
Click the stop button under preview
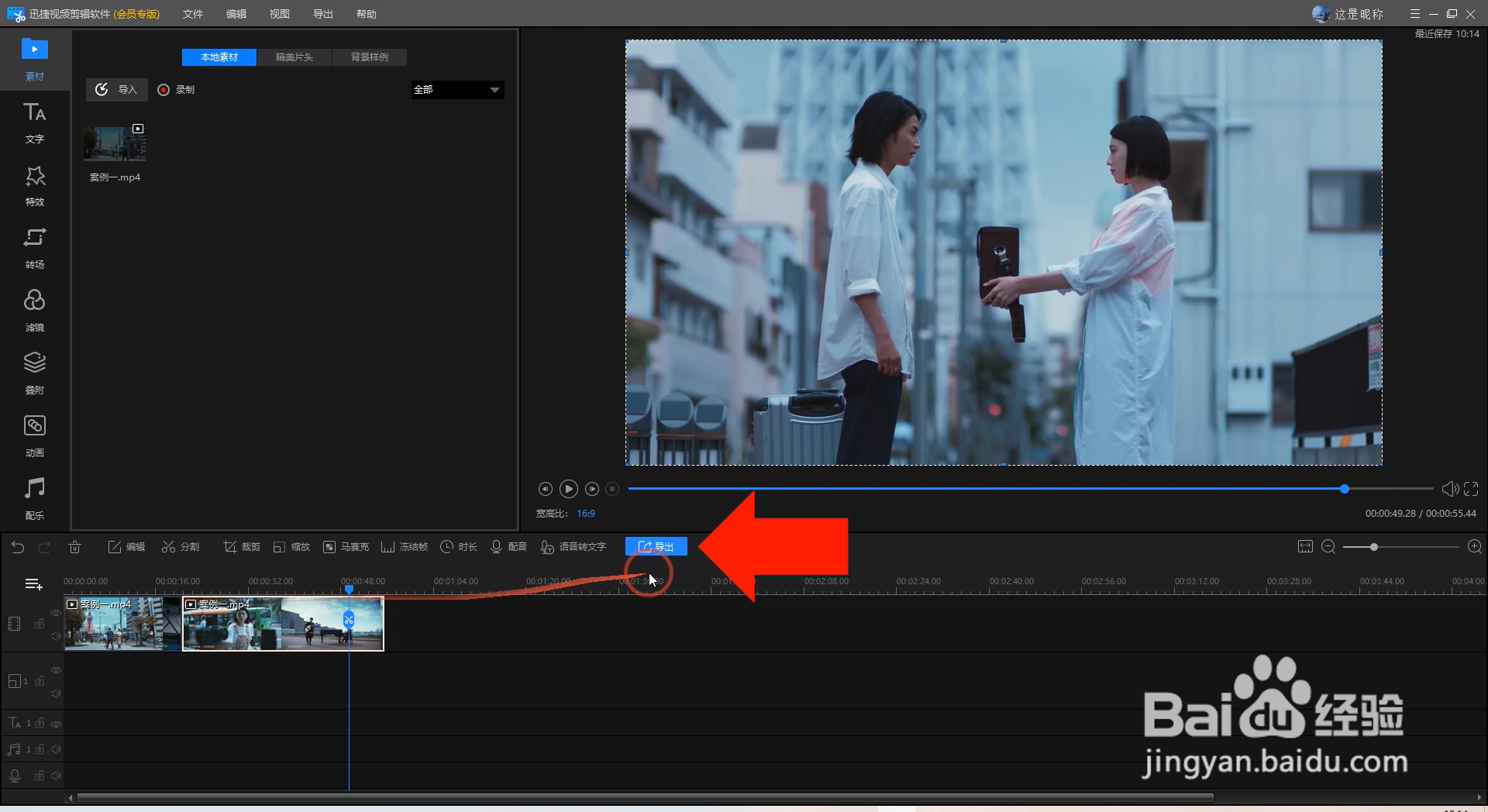point(612,489)
